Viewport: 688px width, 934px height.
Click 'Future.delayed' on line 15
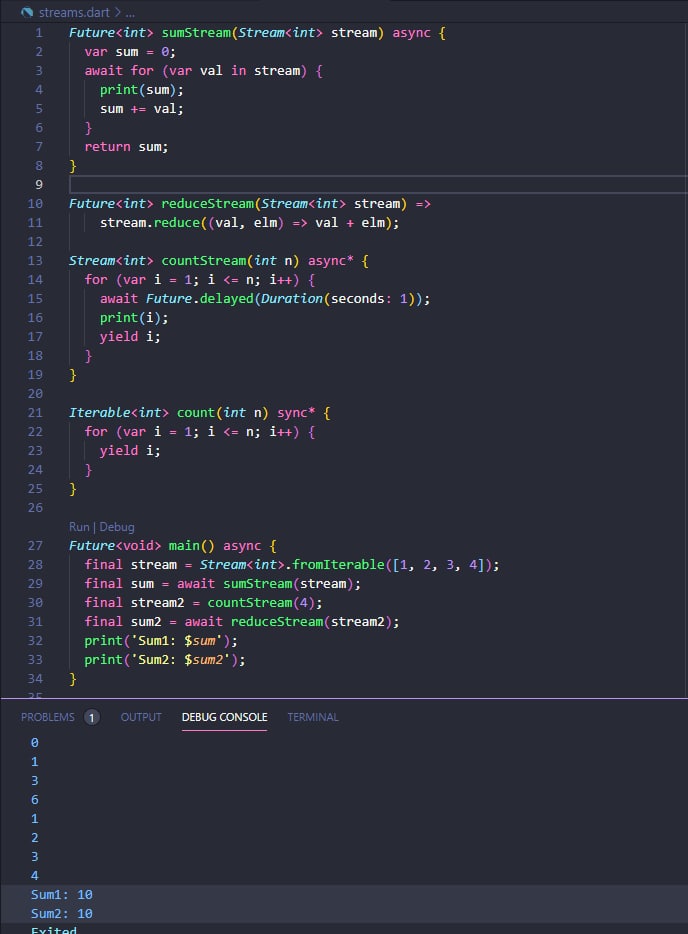pyautogui.click(x=200, y=298)
